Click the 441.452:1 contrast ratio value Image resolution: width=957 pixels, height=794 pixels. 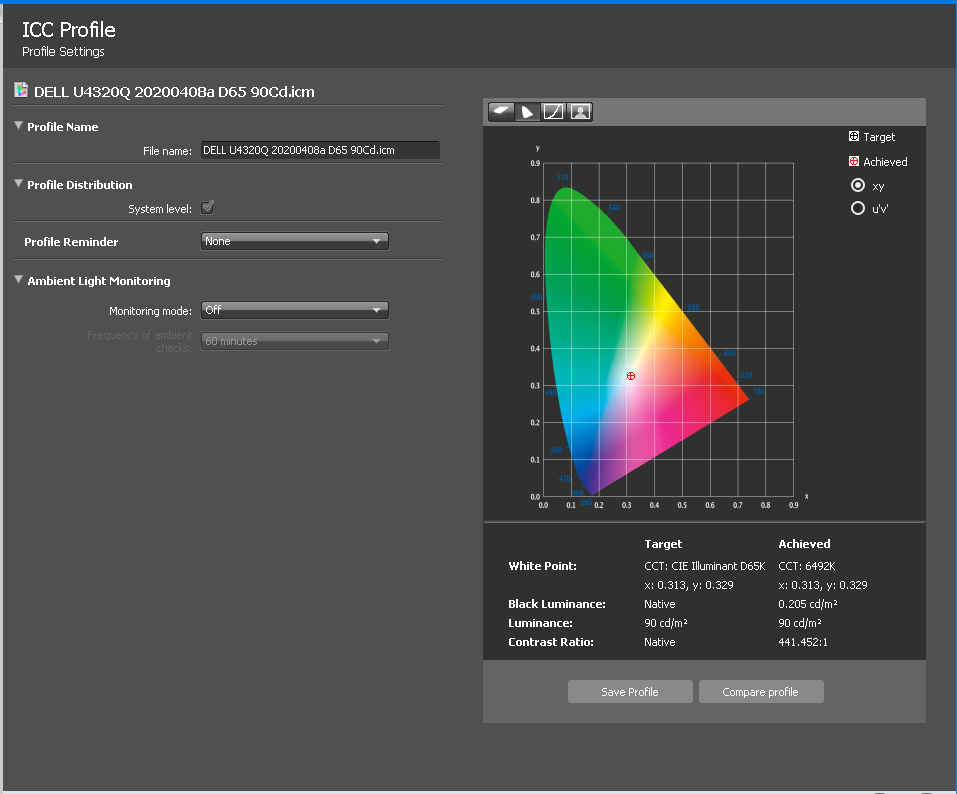[x=803, y=642]
